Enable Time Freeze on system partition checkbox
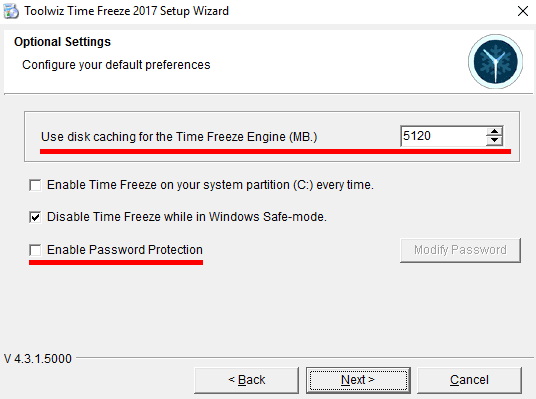The width and height of the screenshot is (536, 399). pyautogui.click(x=35, y=185)
